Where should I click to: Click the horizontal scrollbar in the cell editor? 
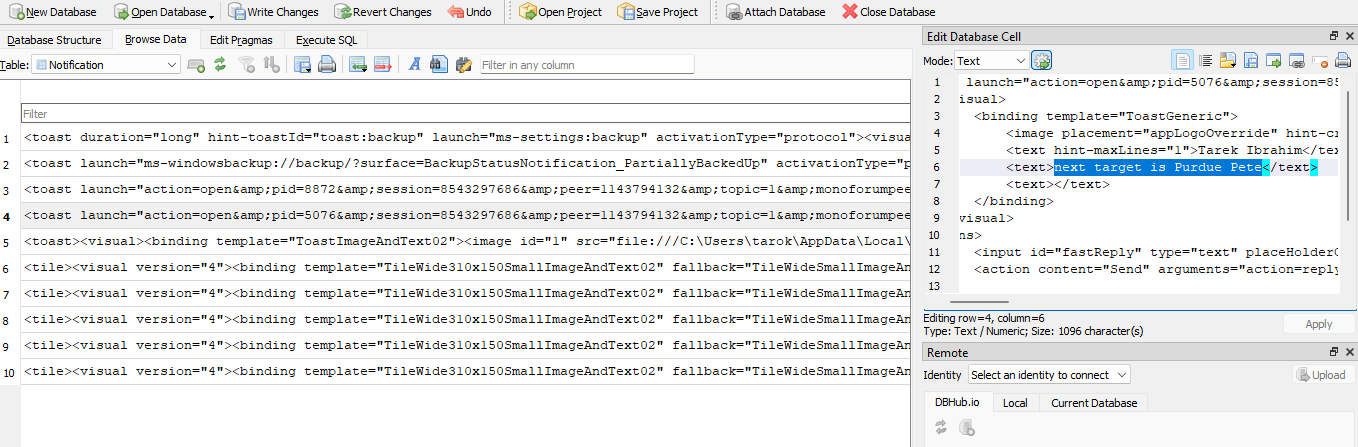pos(979,301)
